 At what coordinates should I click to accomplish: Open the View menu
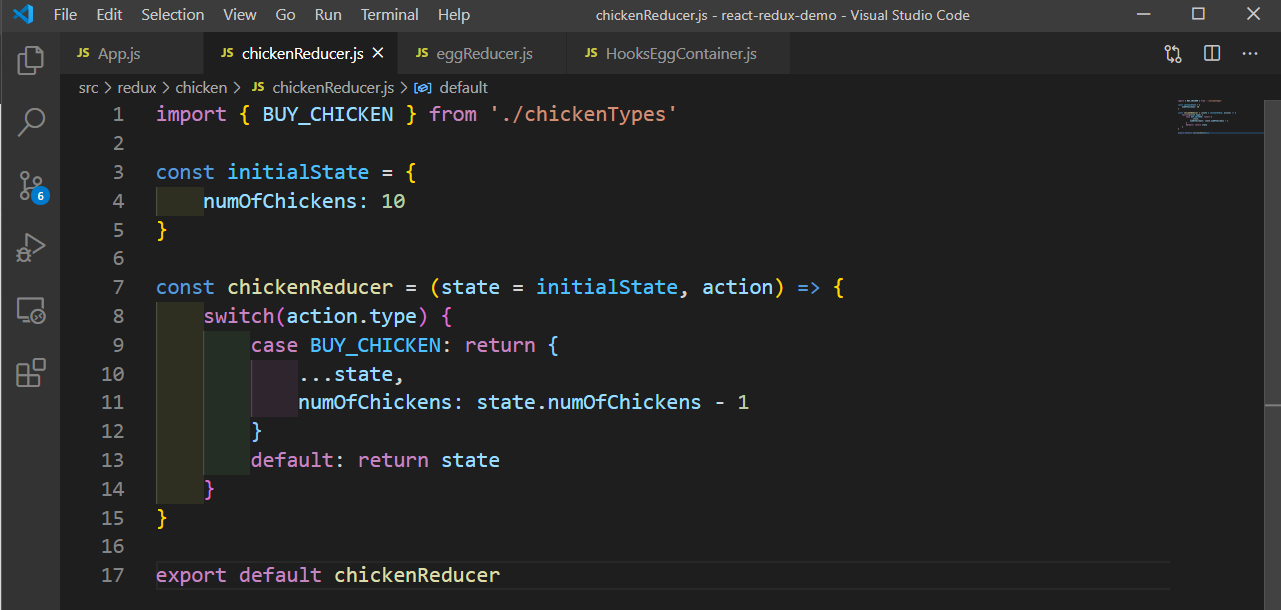coord(240,15)
